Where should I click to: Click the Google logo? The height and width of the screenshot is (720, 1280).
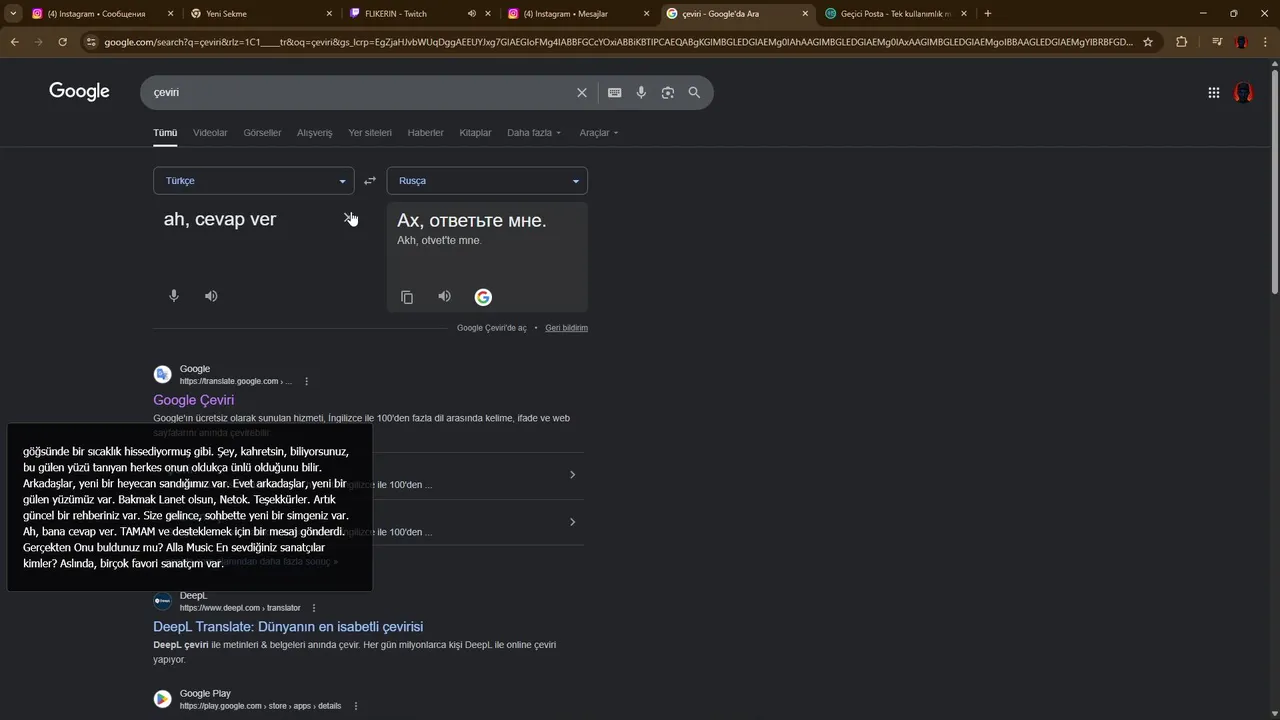79,92
